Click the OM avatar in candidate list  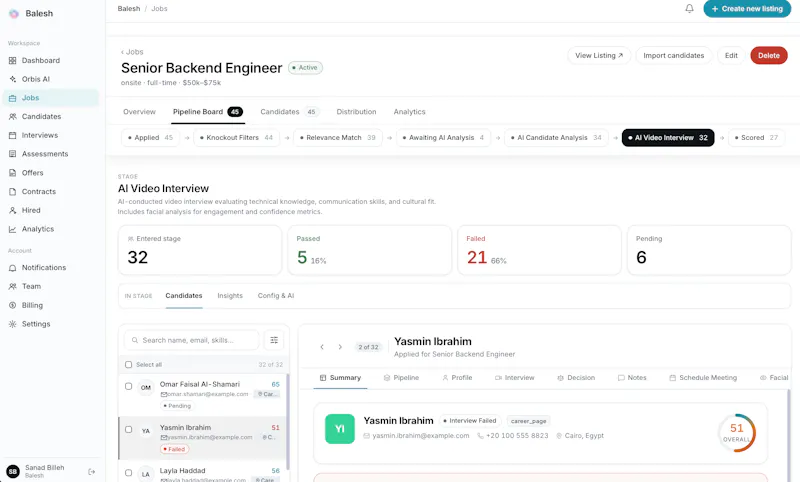pyautogui.click(x=146, y=388)
